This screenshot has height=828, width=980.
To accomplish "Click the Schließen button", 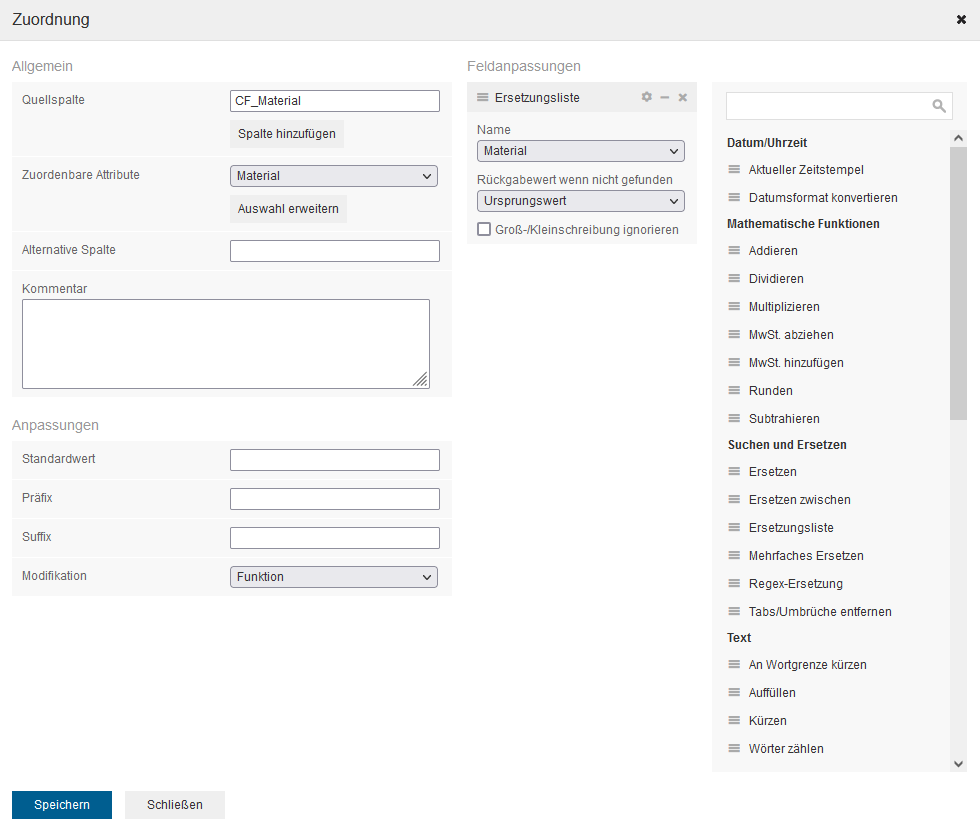I will [x=175, y=805].
